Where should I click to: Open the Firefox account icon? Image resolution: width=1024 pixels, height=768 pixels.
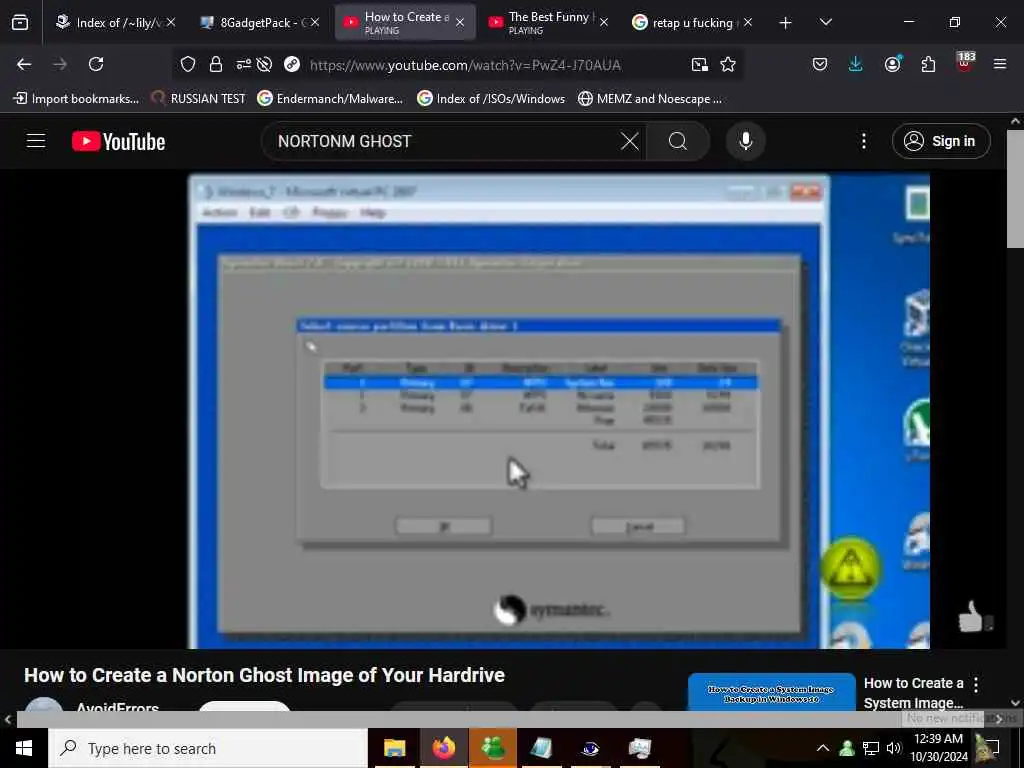click(x=892, y=64)
